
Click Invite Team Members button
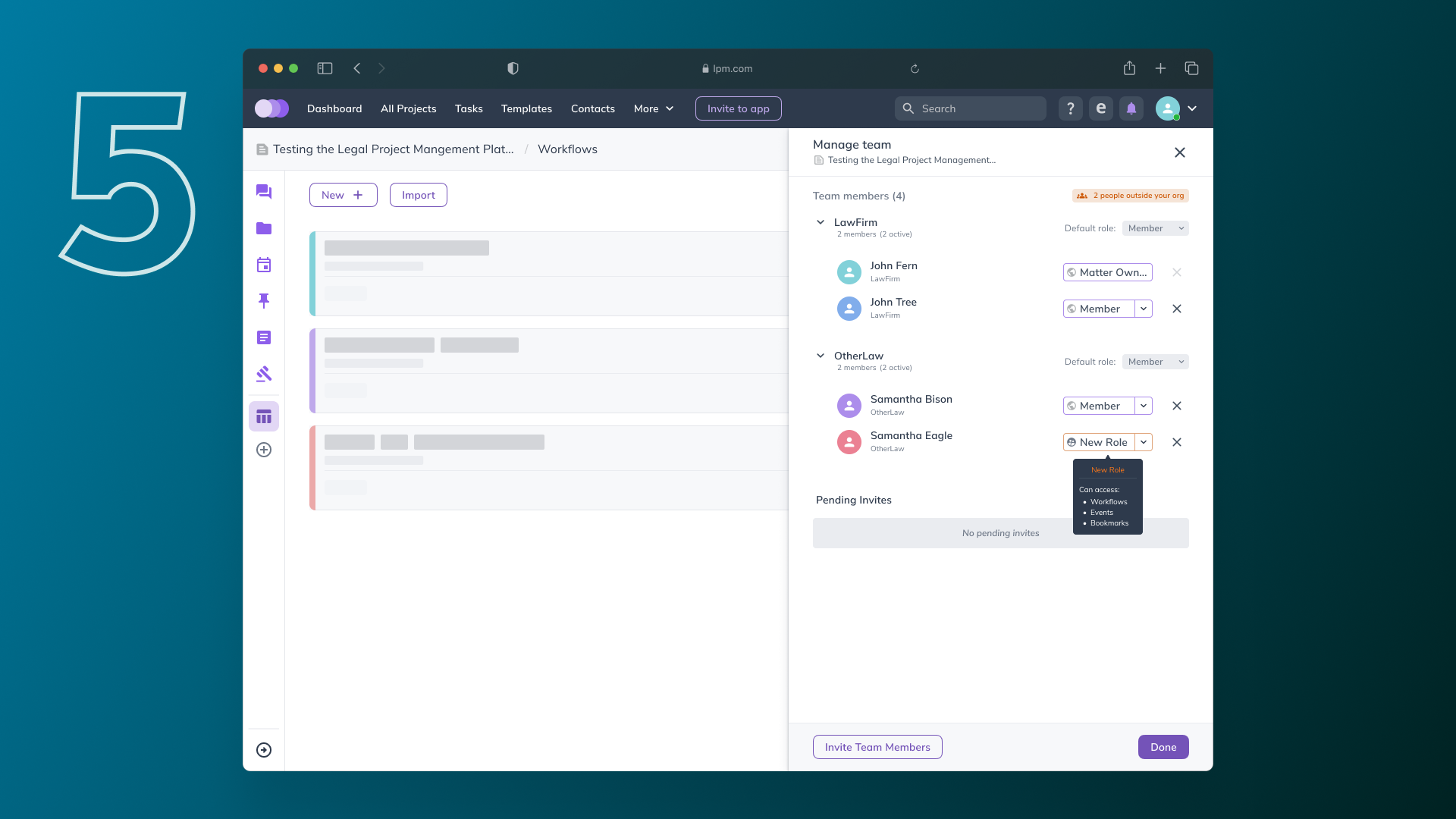(x=877, y=747)
